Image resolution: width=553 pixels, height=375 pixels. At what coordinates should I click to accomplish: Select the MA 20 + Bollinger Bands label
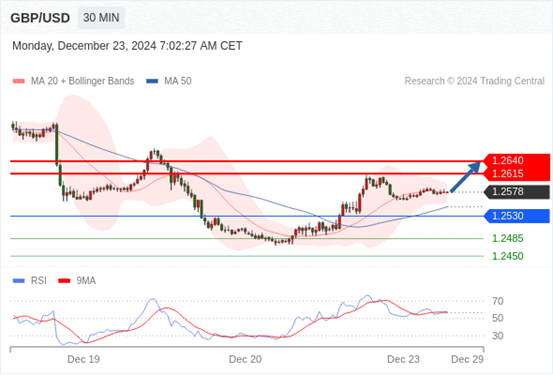point(83,81)
